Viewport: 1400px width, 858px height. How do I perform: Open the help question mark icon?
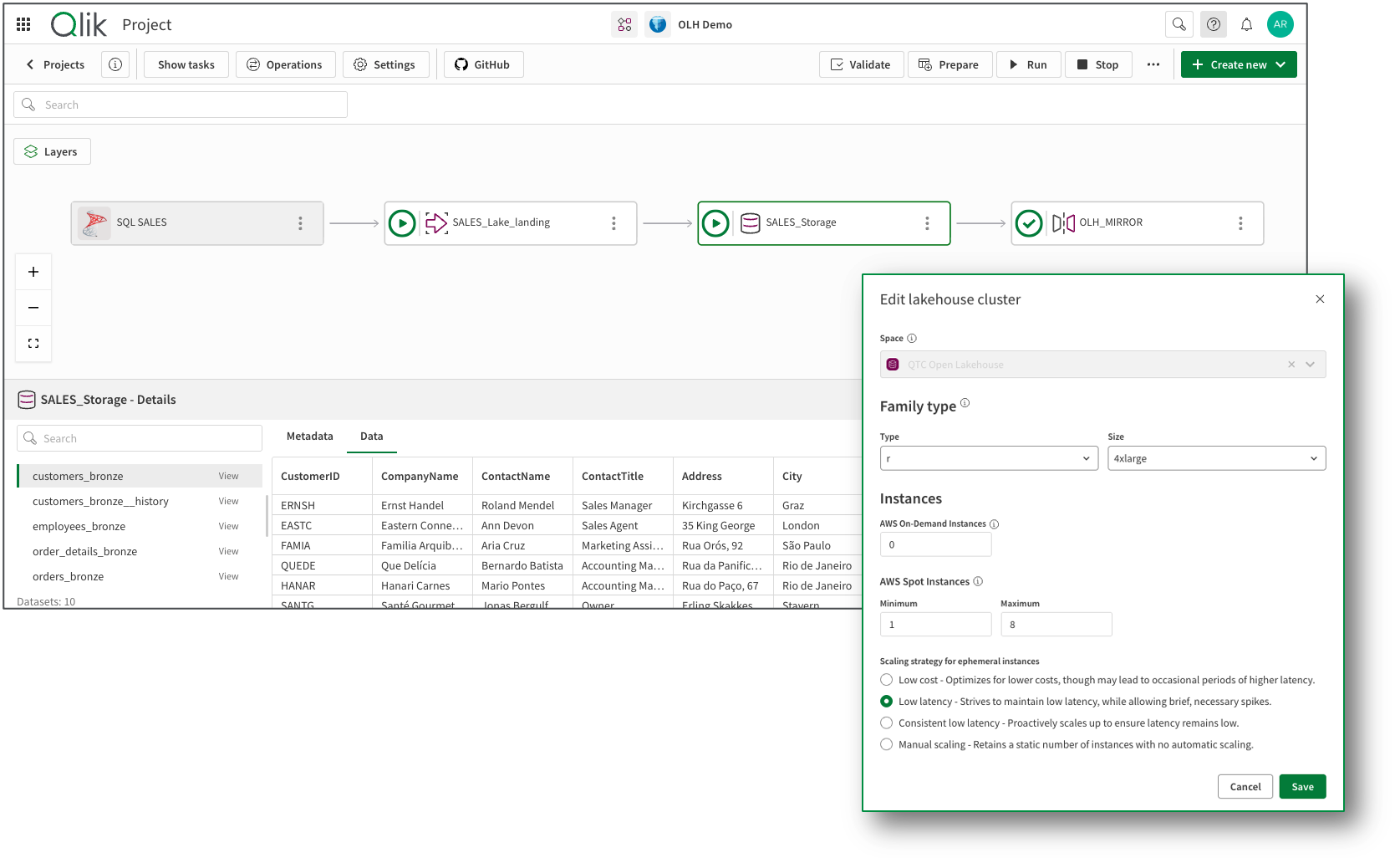click(1213, 24)
